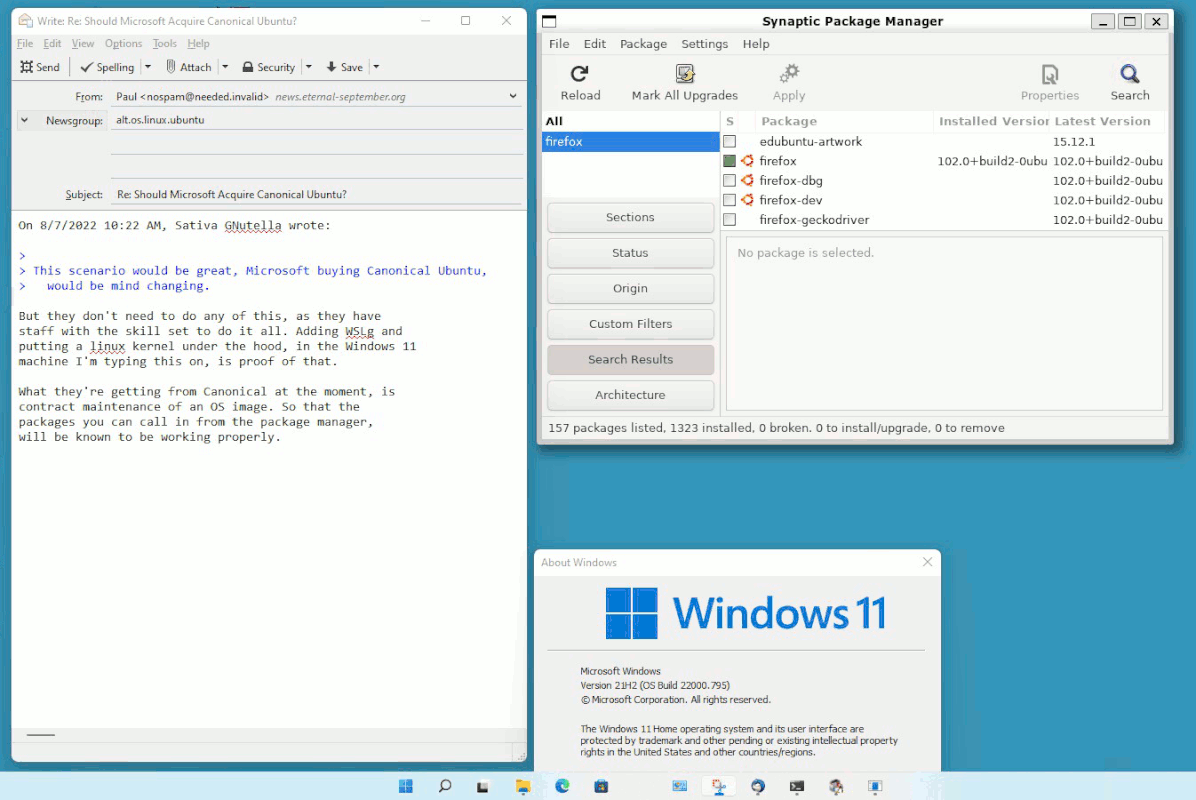Click the Attach paperclip button
This screenshot has width=1196, height=800.
pos(188,67)
